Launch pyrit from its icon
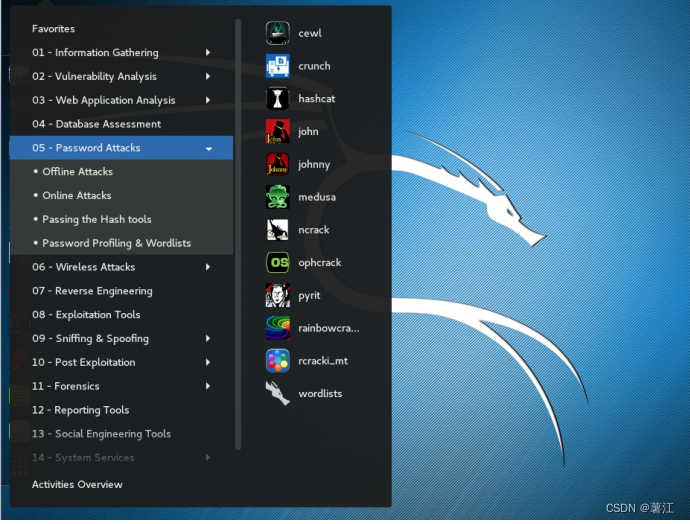This screenshot has height=524, width=690. pos(278,295)
